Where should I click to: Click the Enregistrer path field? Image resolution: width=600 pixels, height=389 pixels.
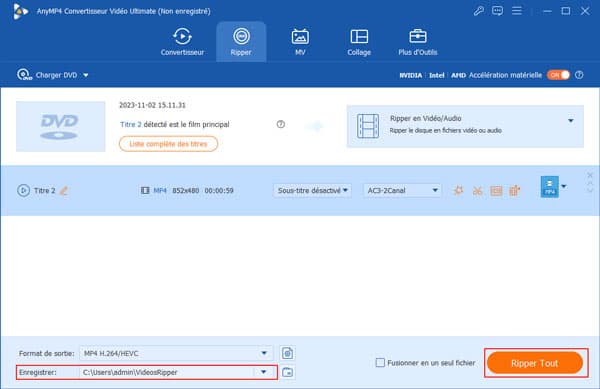click(166, 372)
